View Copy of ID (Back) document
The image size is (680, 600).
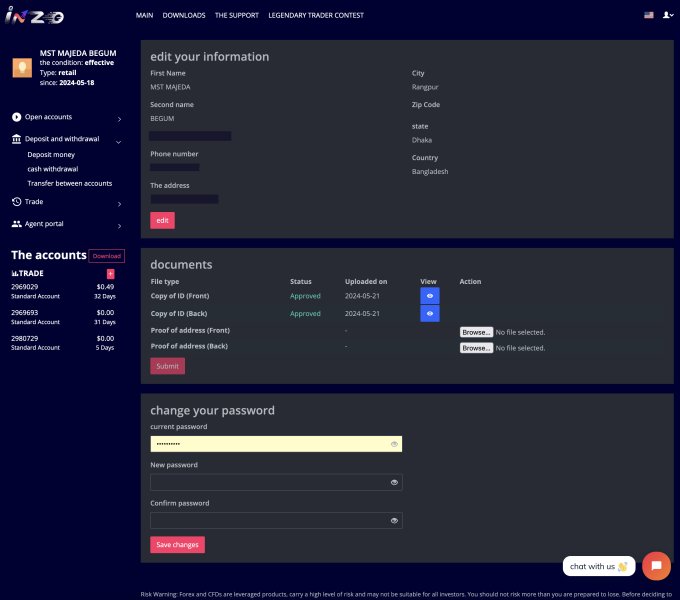pyautogui.click(x=430, y=313)
